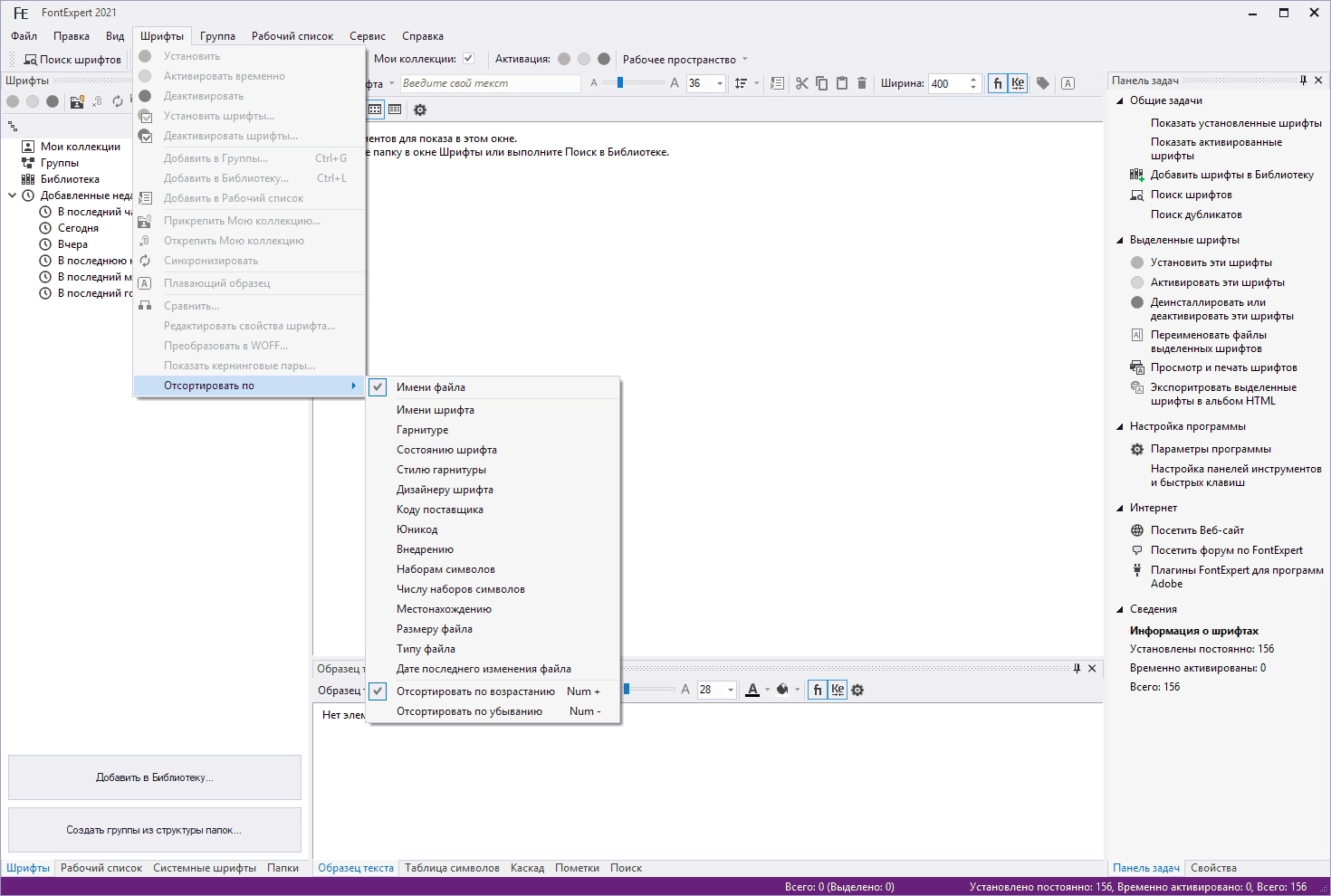
Task: Switch to thumbnail grid view icon
Action: click(375, 110)
